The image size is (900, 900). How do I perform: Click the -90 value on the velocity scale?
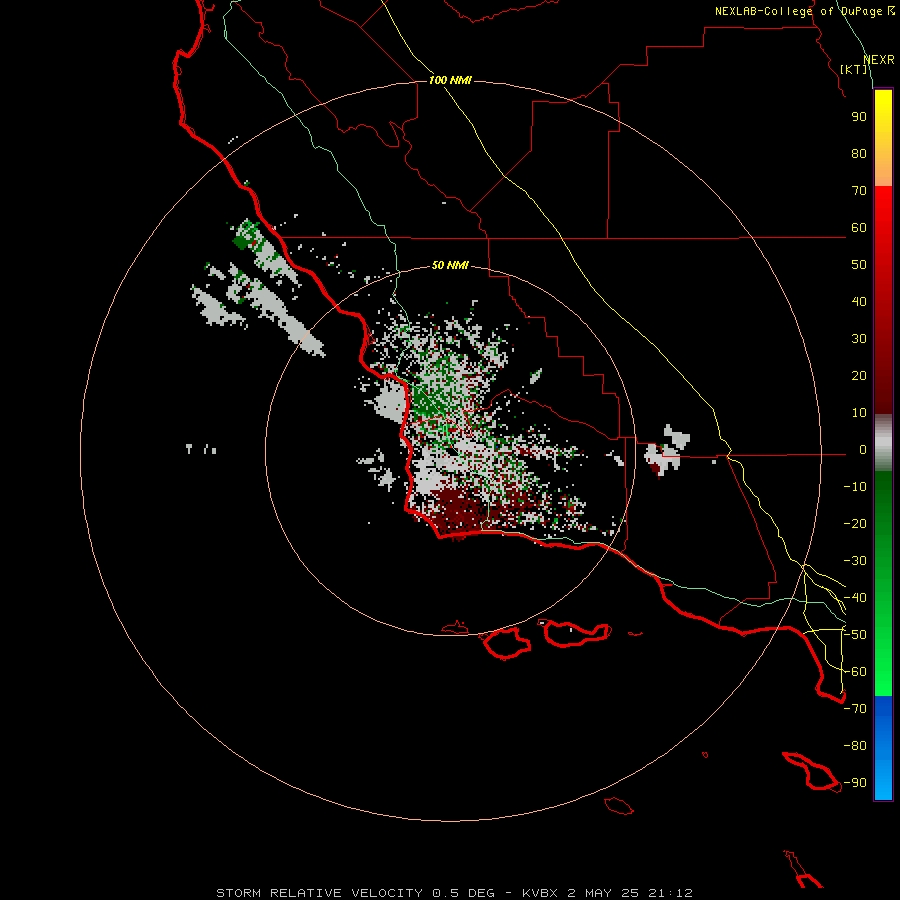tap(855, 783)
